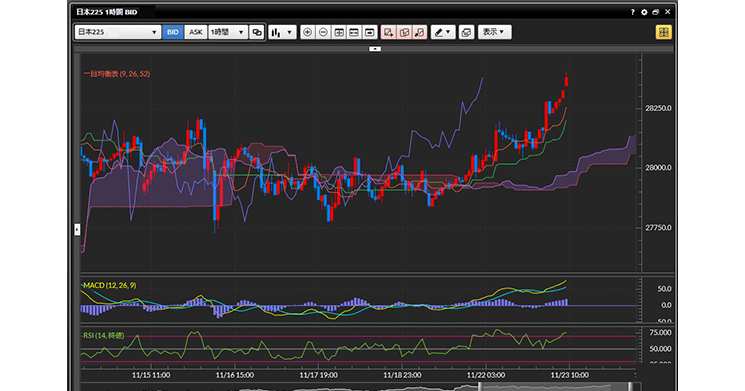Screen dimensions: 745x391
Task: Click the MACD 50.0 axis value
Action: 664,289
